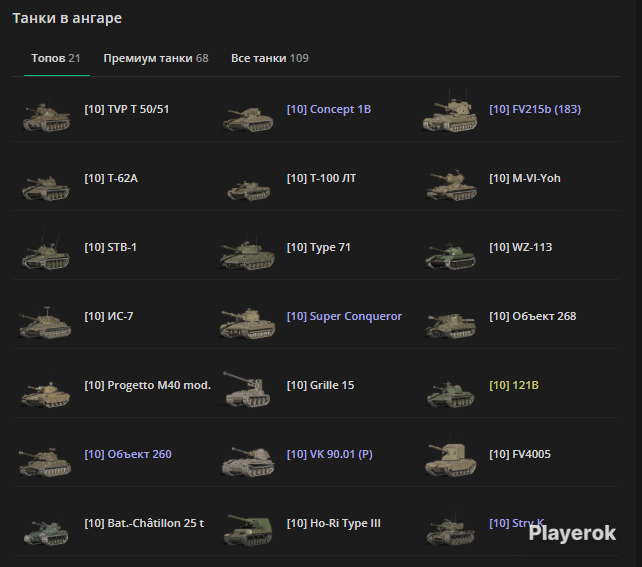This screenshot has width=642, height=567.
Task: Click the WZ-113 tank icon
Action: [450, 256]
